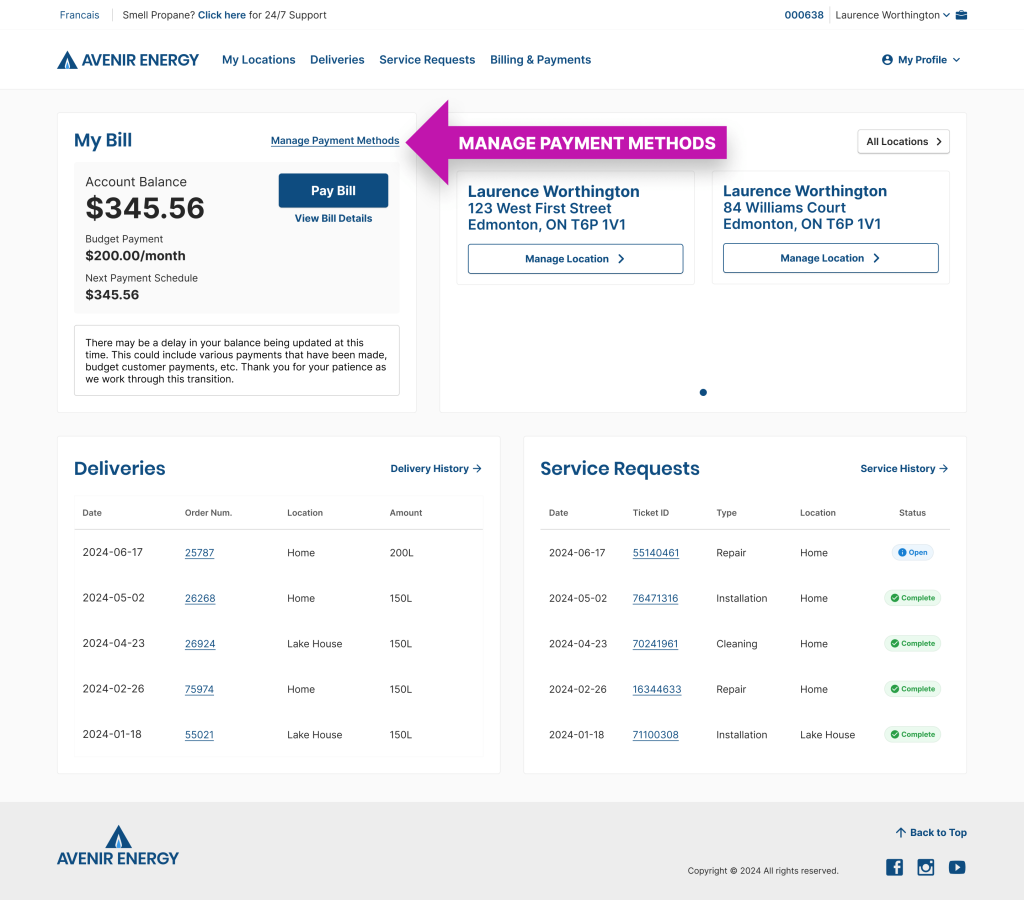Expand the All Locations selector
Viewport: 1024px width, 900px height.
(x=903, y=141)
